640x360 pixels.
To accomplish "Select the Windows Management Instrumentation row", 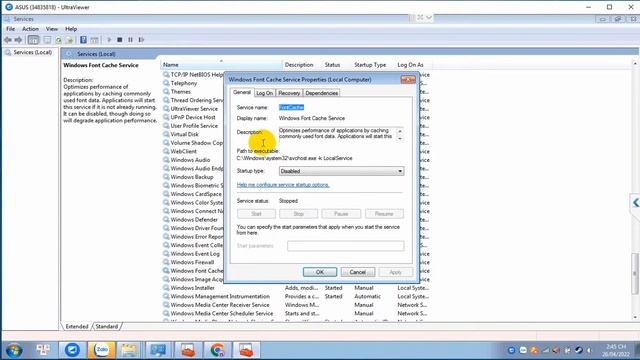I will (x=296, y=296).
